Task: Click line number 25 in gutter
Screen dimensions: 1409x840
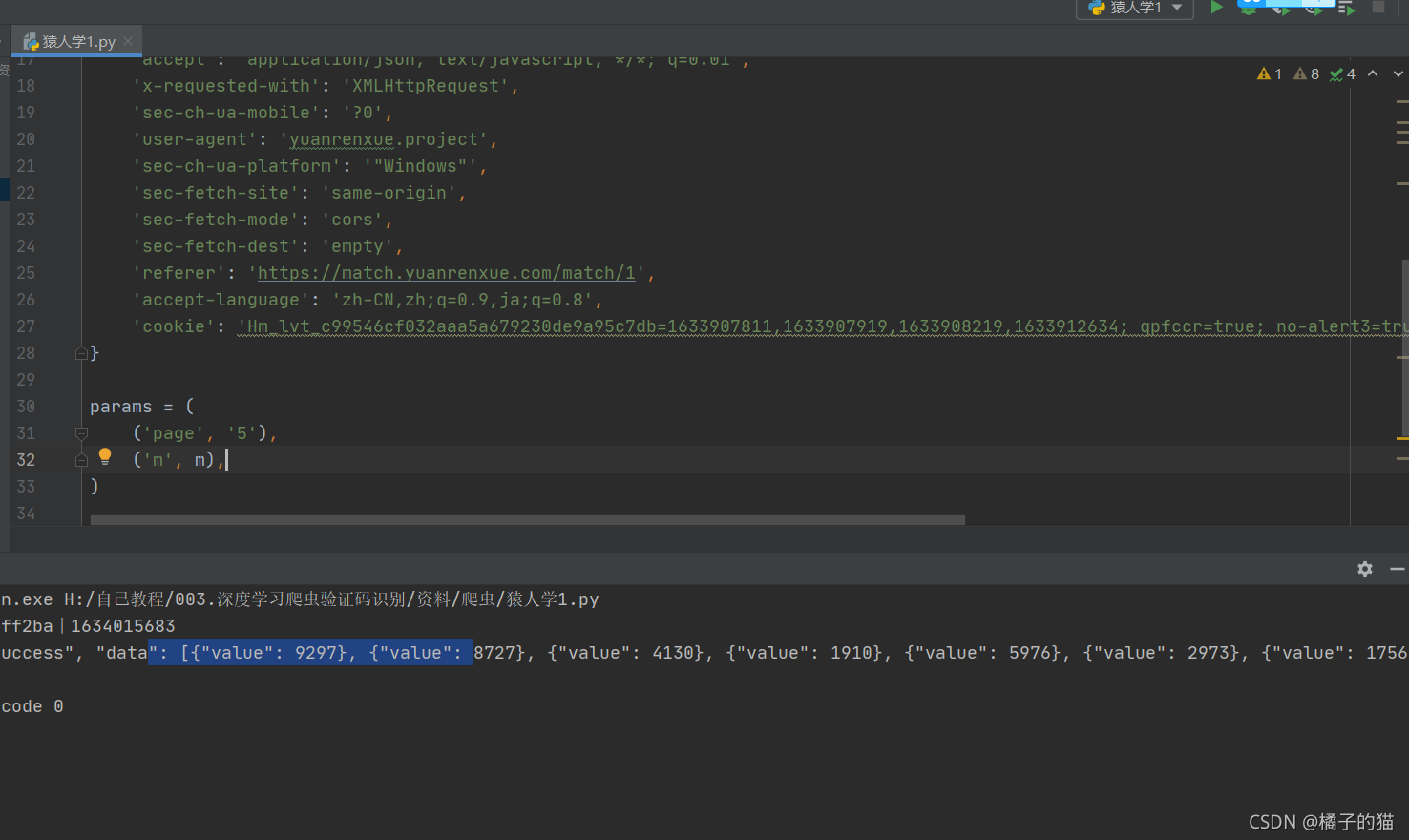Action: [26, 273]
